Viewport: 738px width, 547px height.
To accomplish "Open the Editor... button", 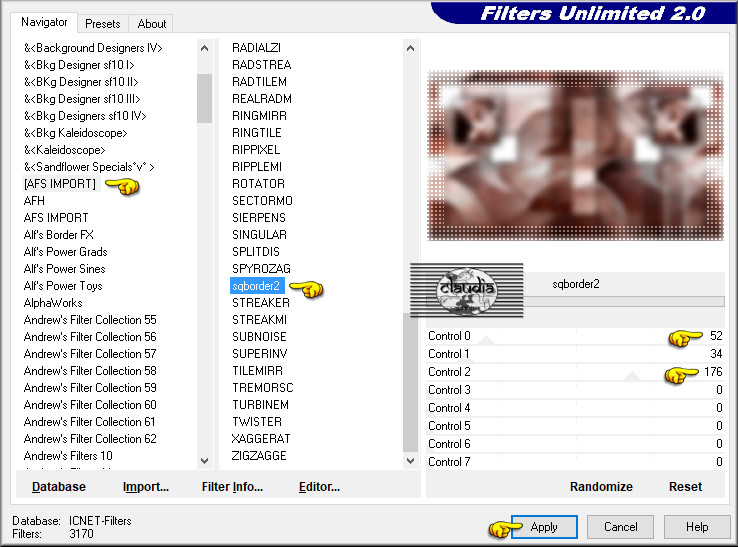I will [319, 486].
